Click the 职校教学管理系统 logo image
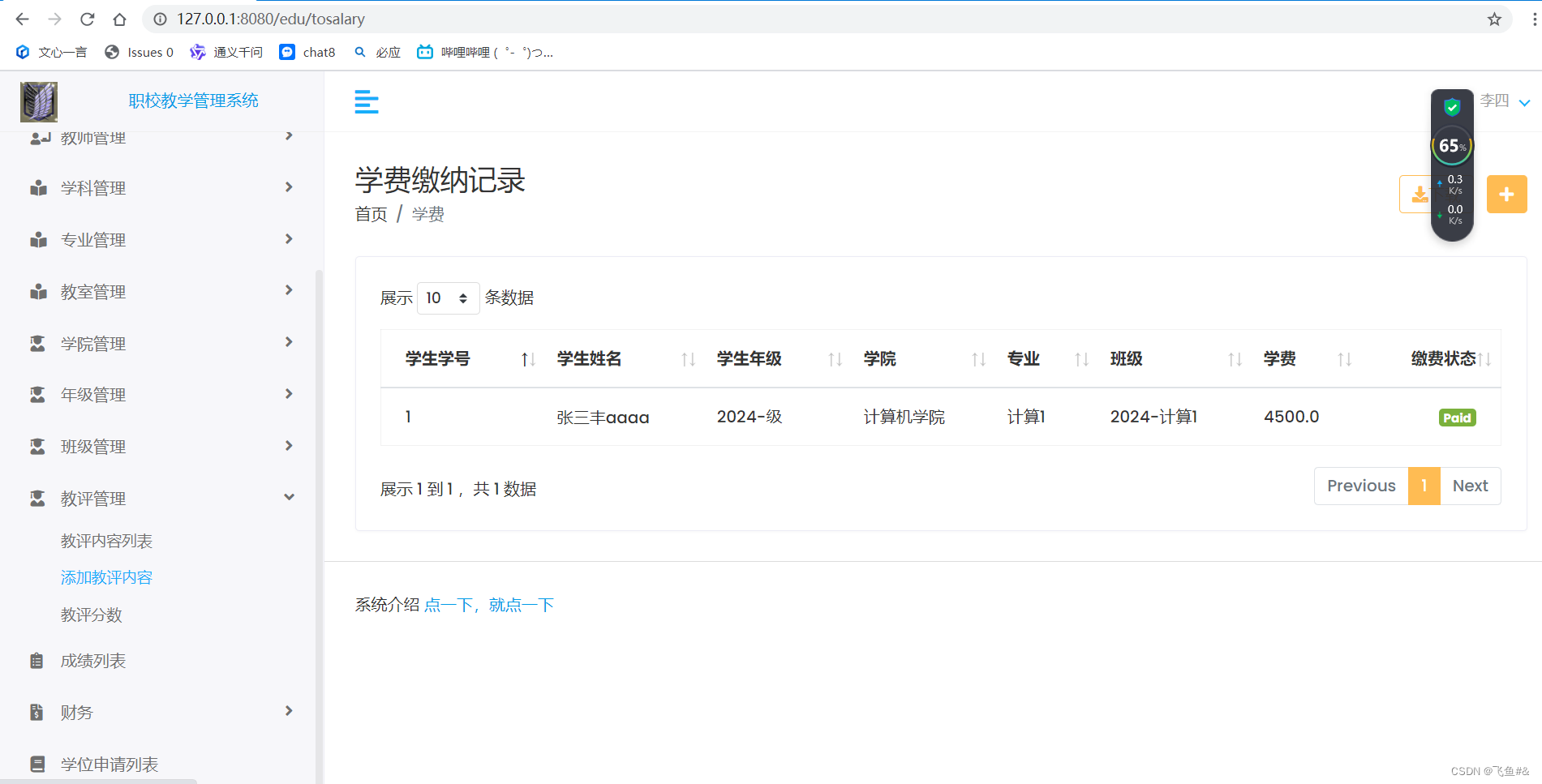1542x784 pixels. [x=38, y=101]
